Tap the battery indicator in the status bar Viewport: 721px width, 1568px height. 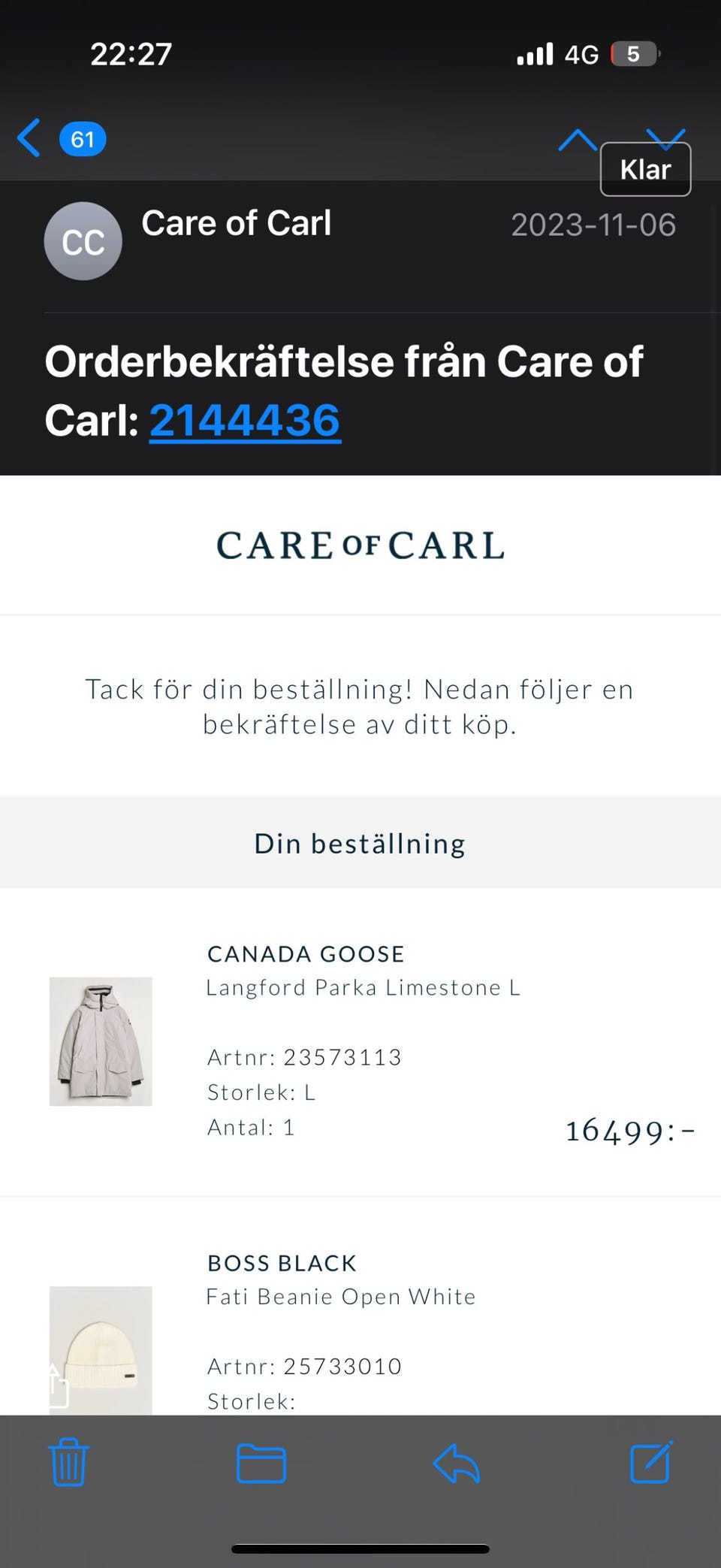tap(635, 54)
